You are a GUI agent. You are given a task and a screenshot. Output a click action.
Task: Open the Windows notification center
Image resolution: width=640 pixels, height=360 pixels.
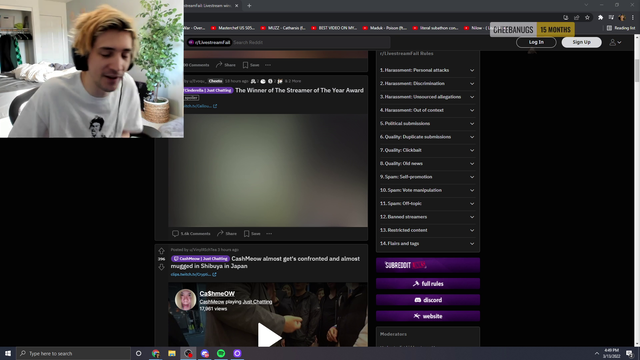click(629, 353)
